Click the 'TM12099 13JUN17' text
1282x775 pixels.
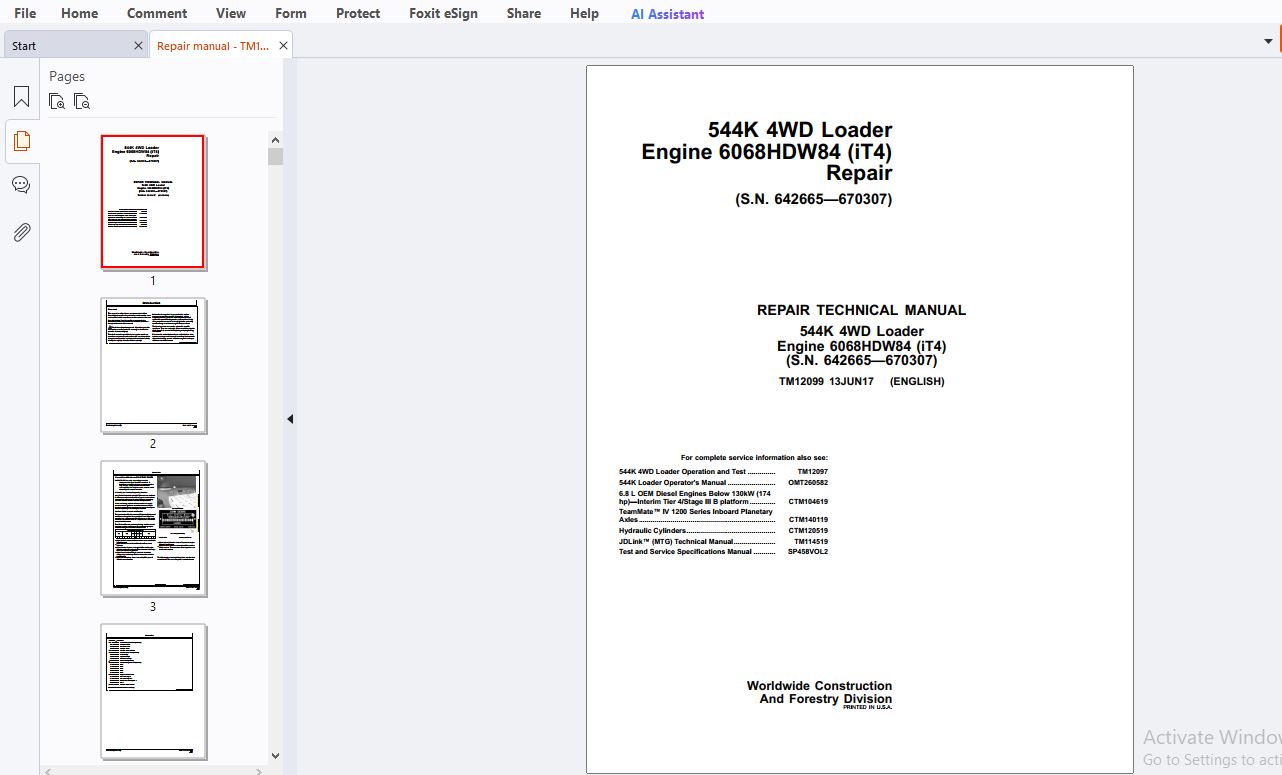tap(826, 381)
